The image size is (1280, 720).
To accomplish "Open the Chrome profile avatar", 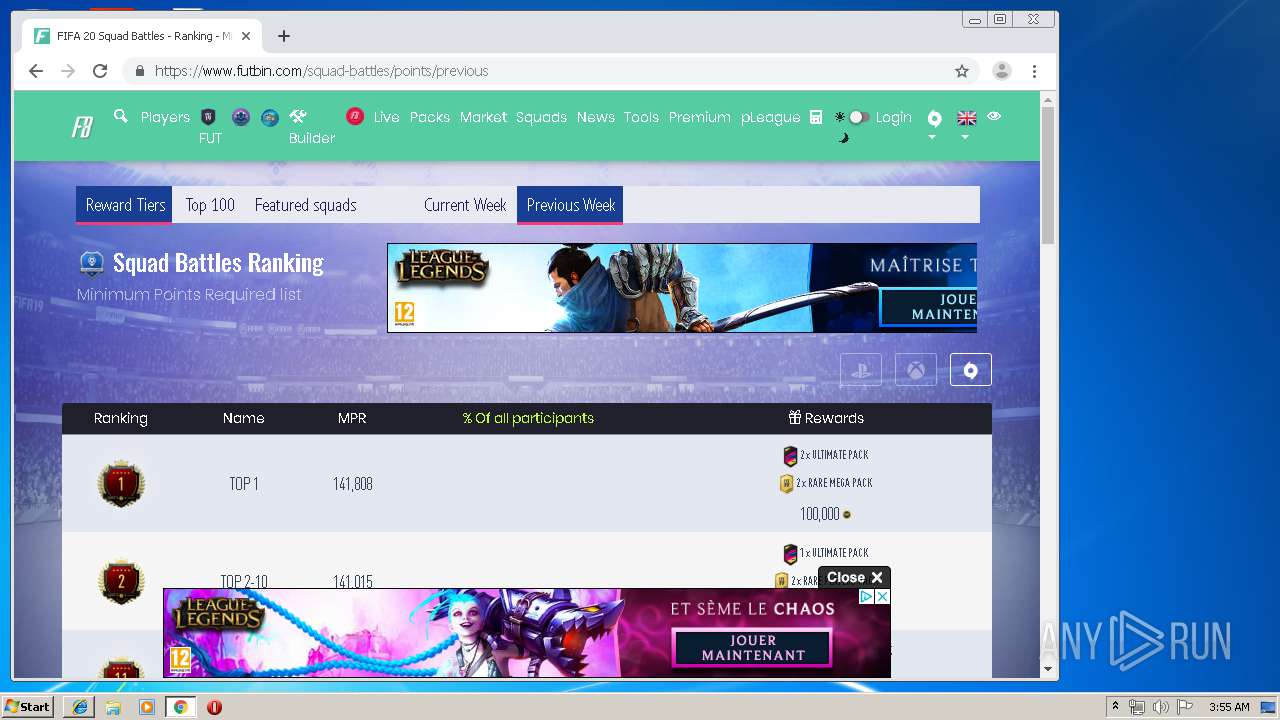I will (x=1001, y=71).
